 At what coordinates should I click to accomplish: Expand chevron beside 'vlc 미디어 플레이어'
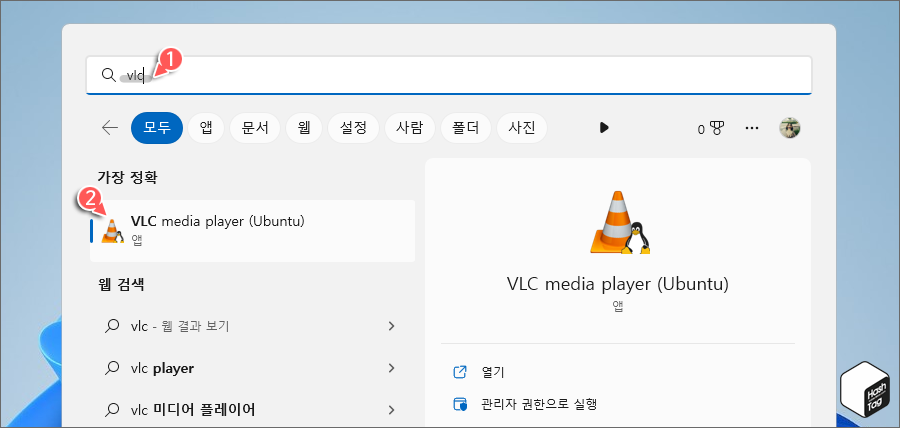coord(391,410)
